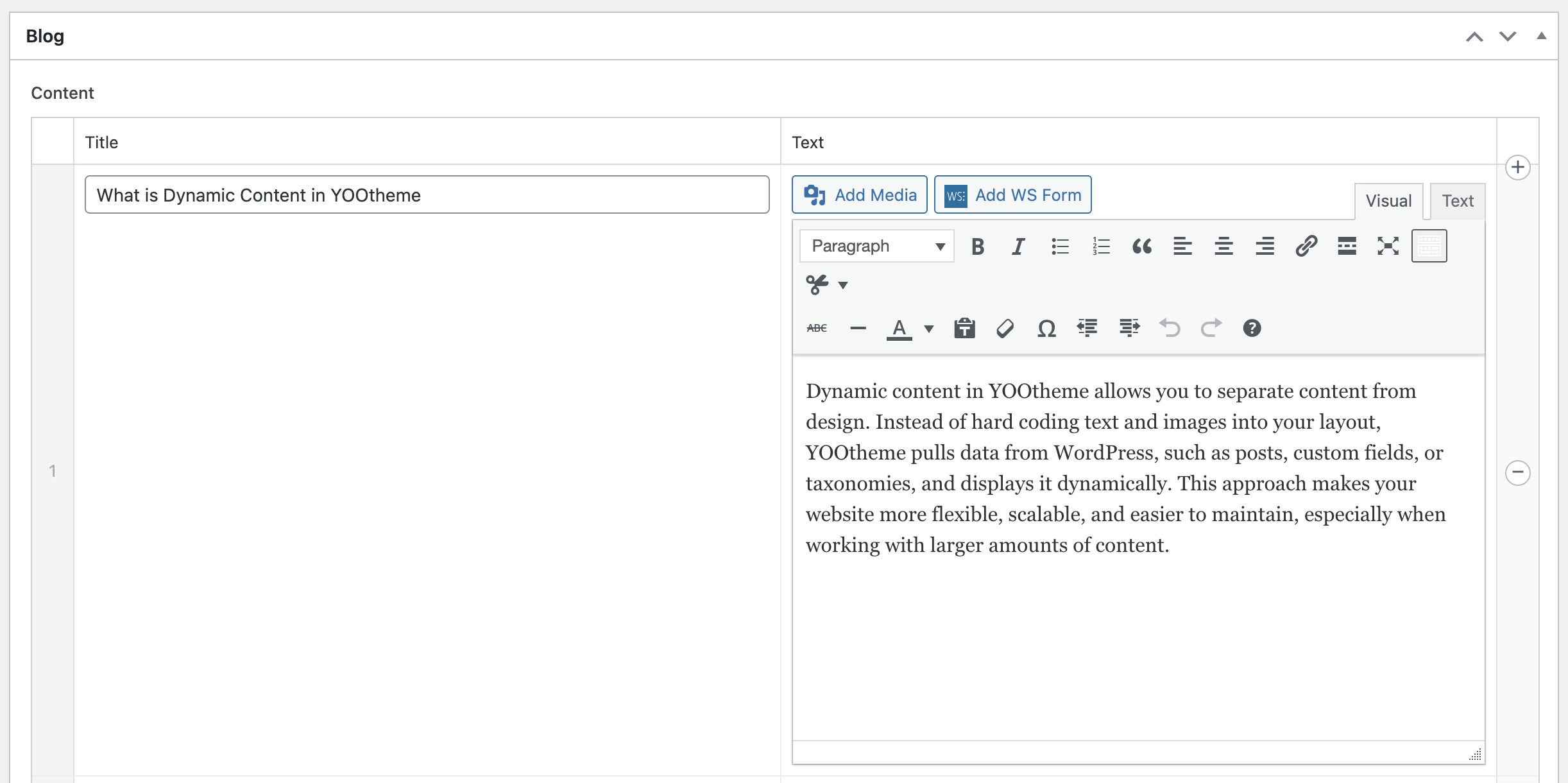Focus the Title input field

click(x=427, y=195)
